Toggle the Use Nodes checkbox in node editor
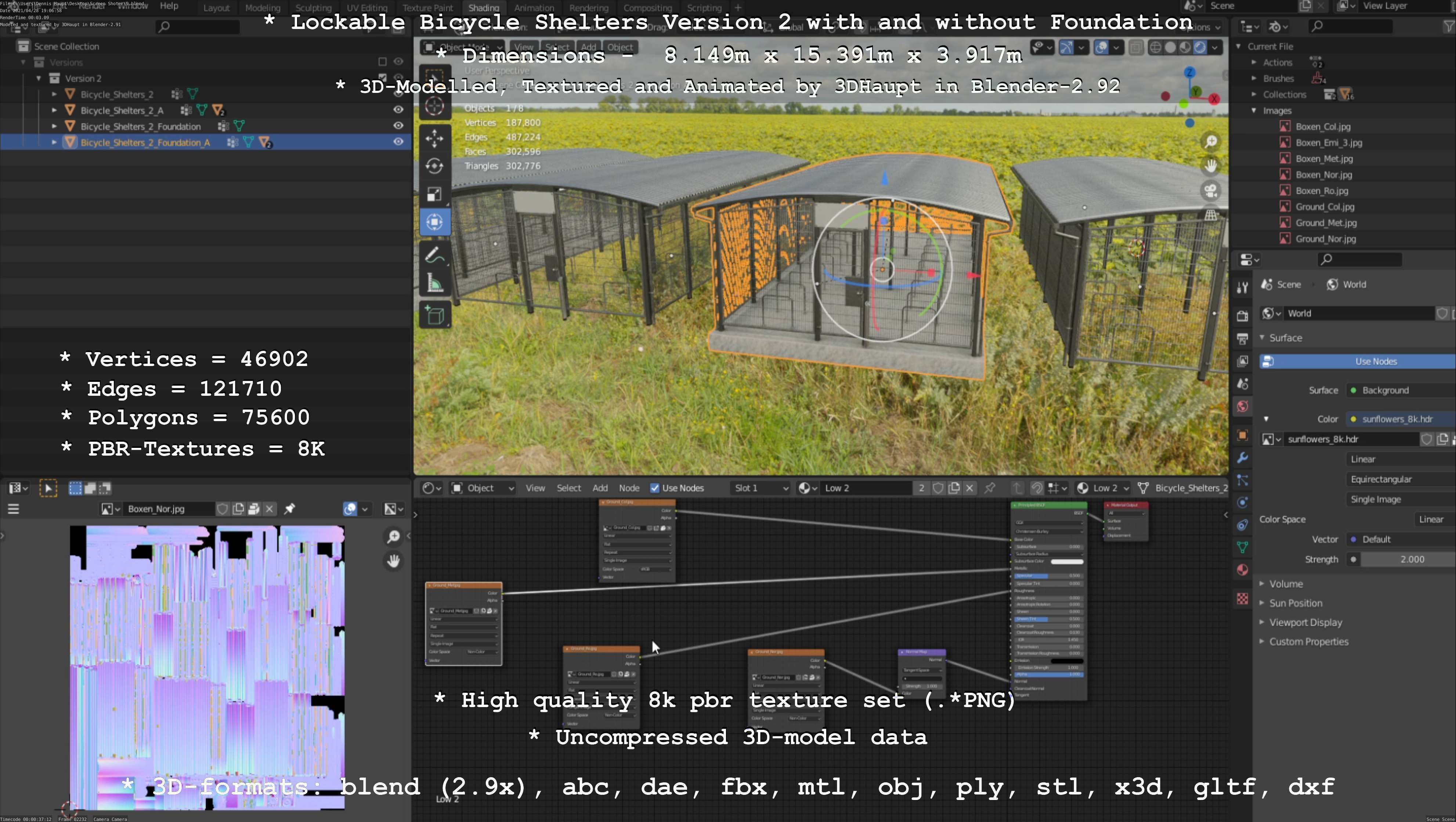Screen dimensions: 1456x822 tap(654, 488)
